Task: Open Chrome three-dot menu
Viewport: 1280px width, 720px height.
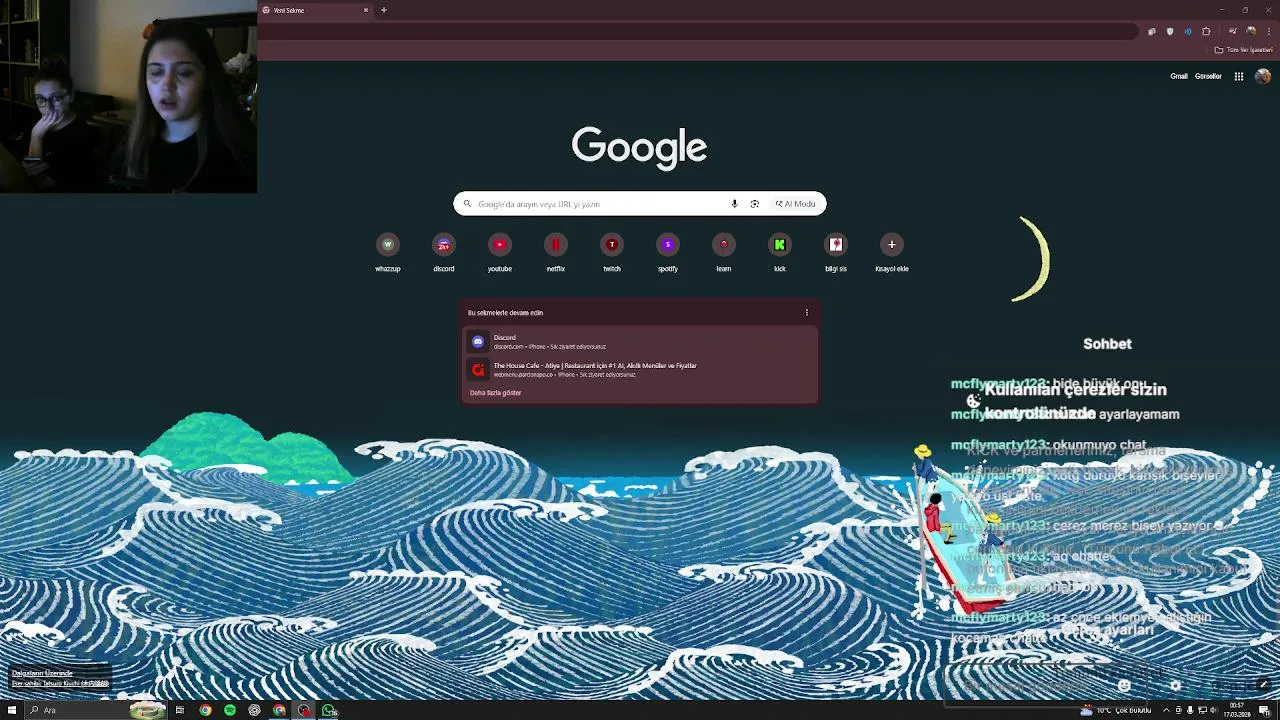Action: [x=1269, y=31]
